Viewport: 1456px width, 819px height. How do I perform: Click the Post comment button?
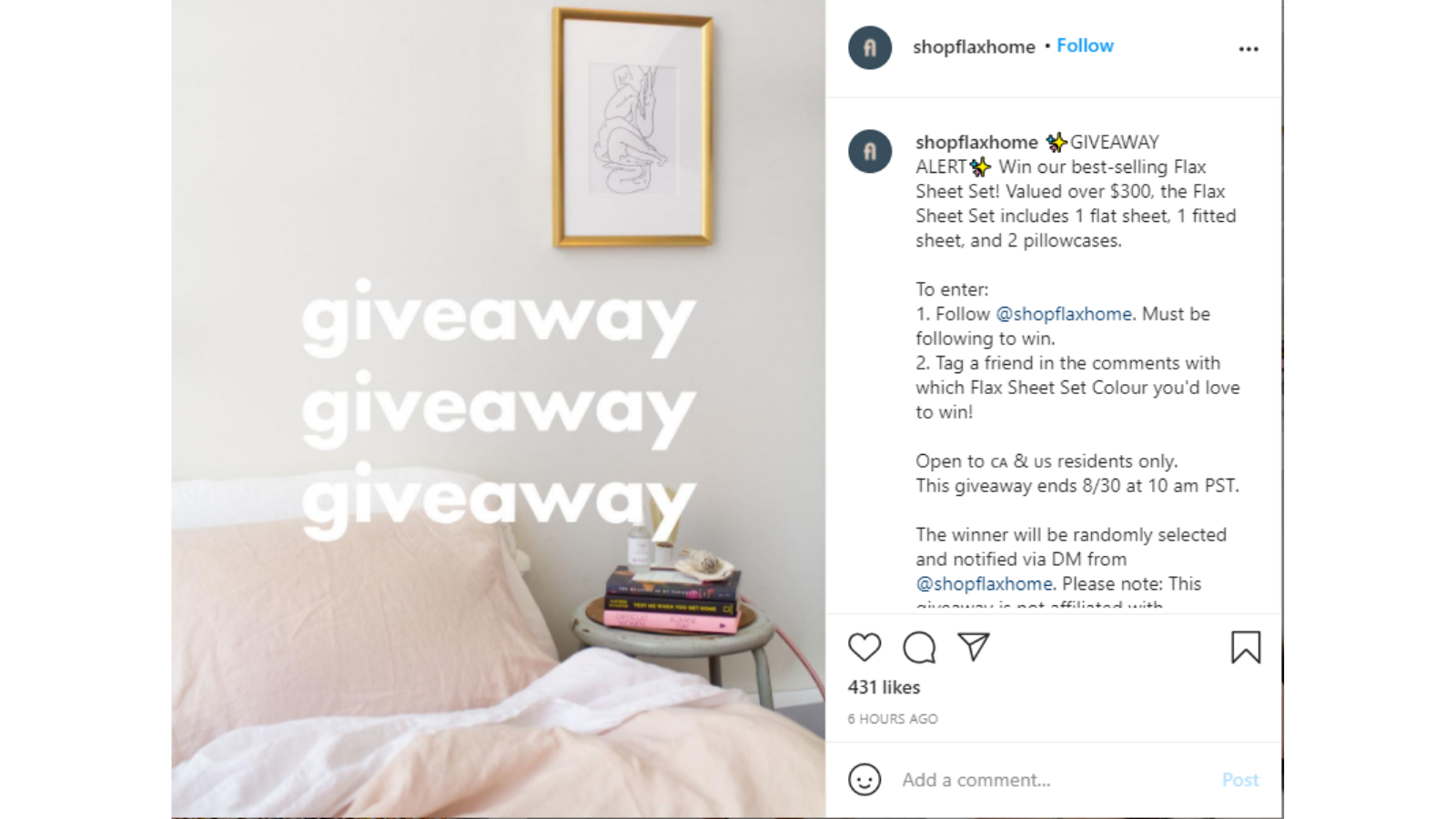tap(1240, 780)
